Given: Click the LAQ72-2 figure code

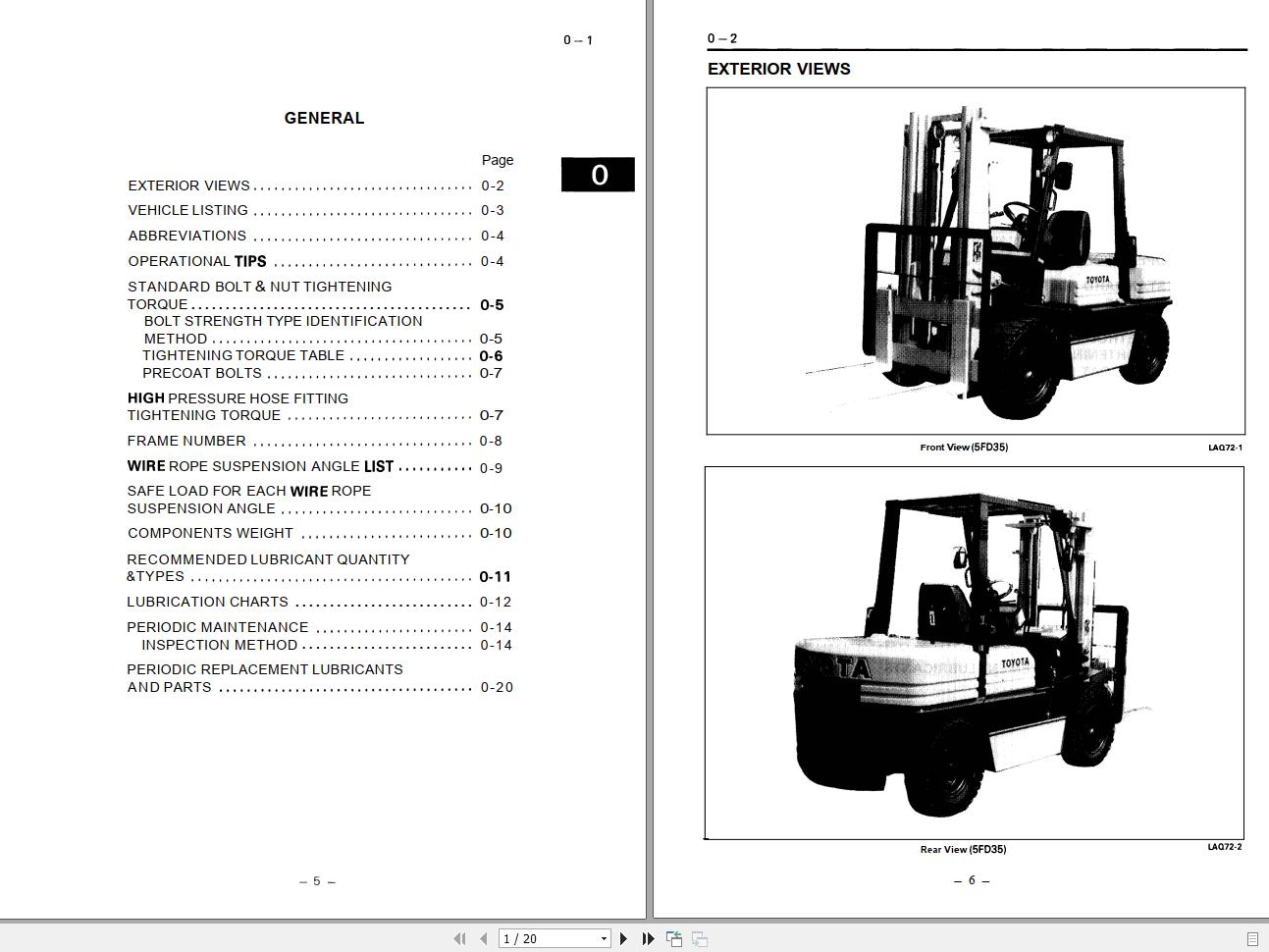Looking at the screenshot, I should tap(1225, 847).
